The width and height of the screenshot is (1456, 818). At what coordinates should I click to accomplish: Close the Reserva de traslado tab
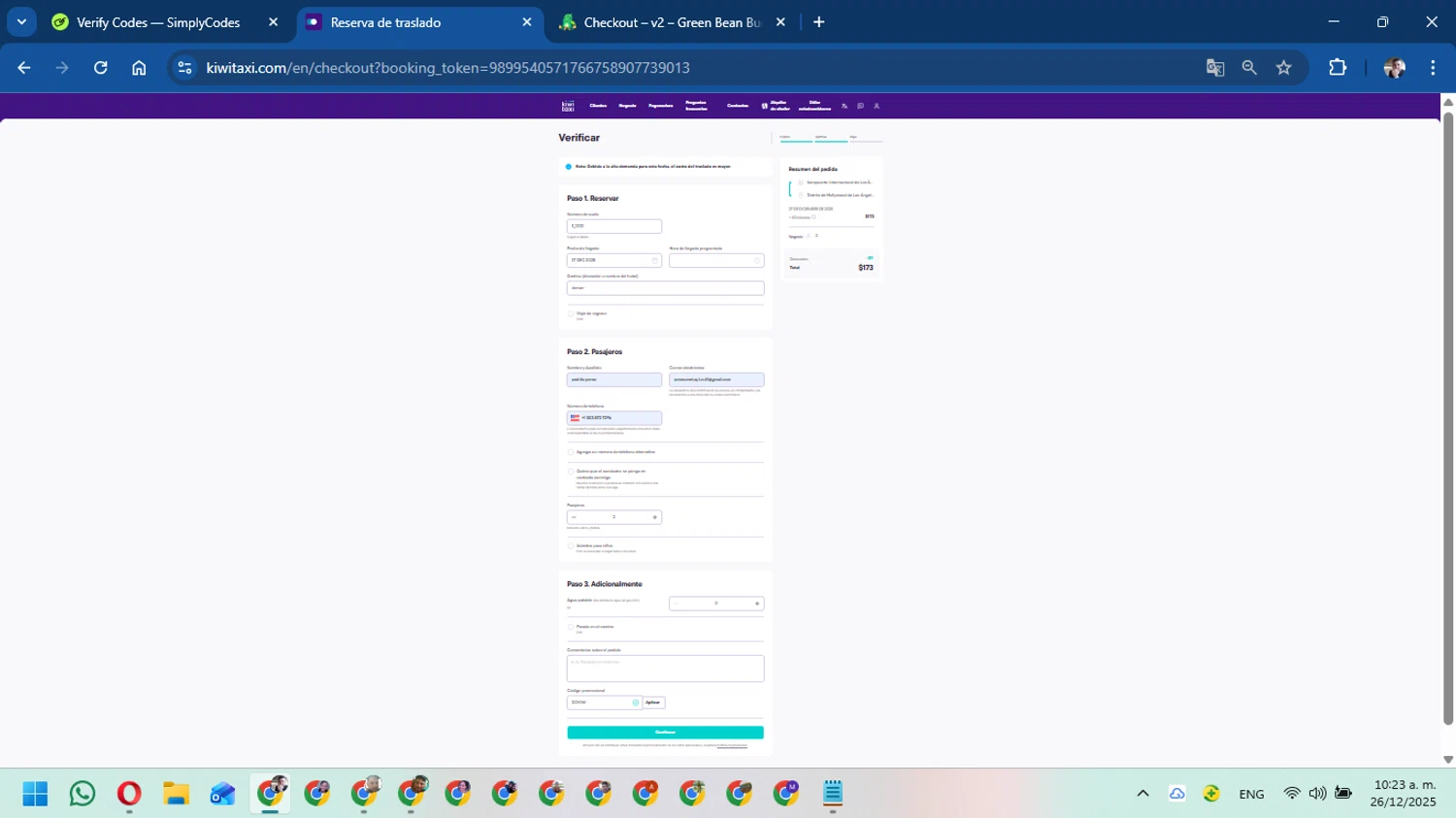point(527,22)
